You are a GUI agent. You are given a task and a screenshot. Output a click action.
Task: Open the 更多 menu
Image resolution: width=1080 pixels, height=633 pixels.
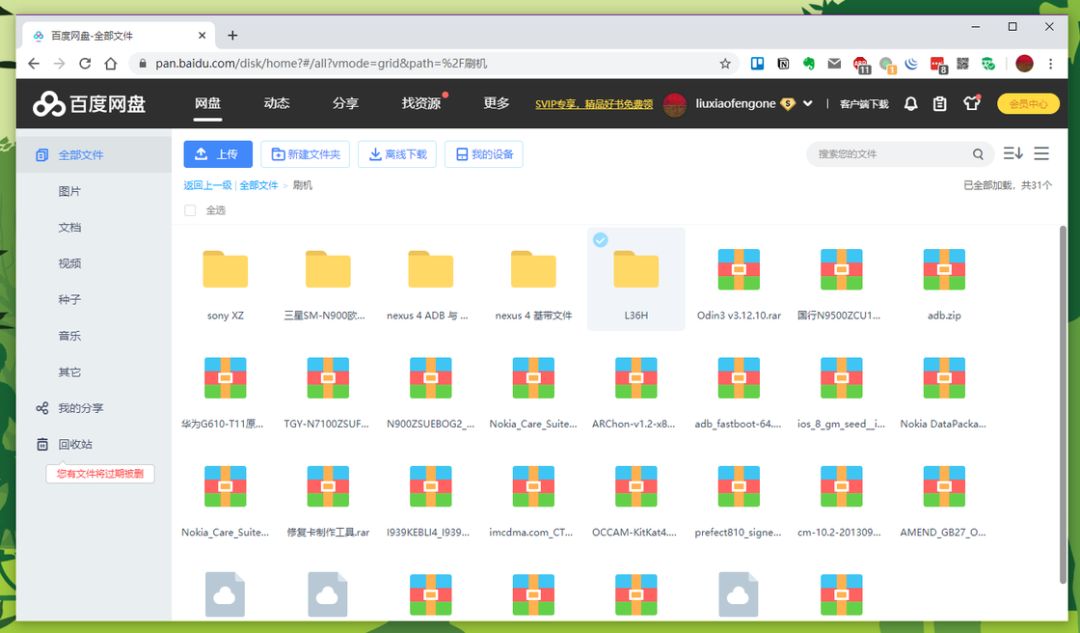coord(496,103)
